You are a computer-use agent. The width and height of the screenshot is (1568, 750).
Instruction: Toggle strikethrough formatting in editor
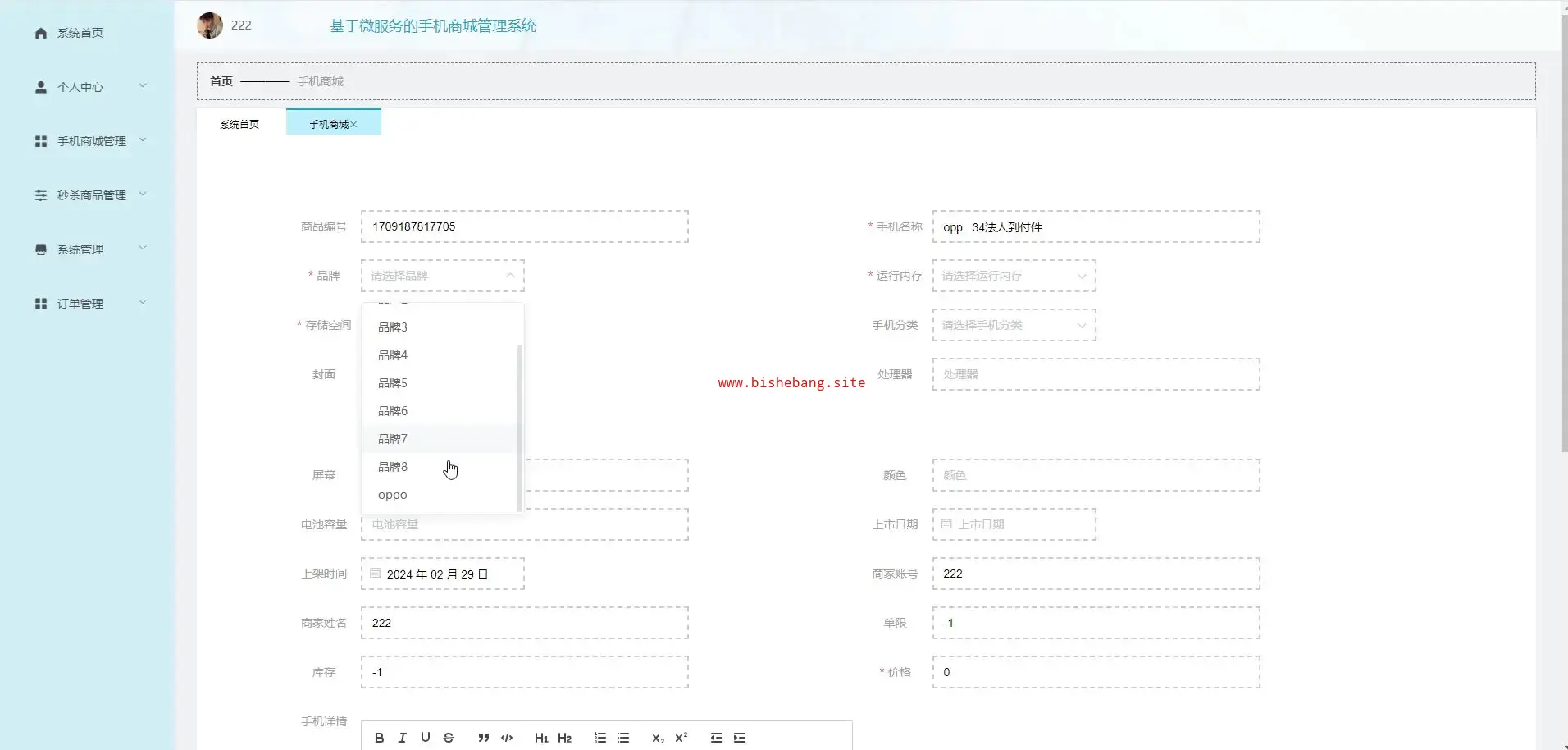pyautogui.click(x=448, y=738)
